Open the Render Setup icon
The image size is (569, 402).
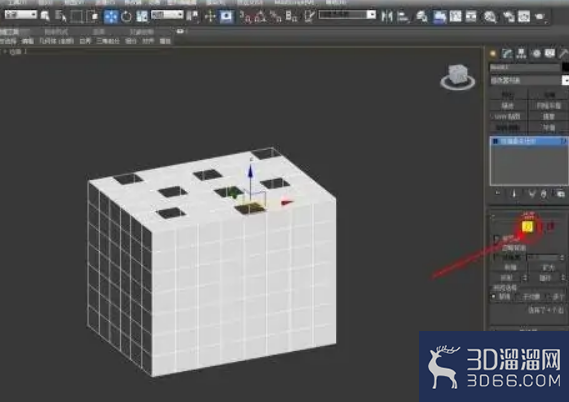509,16
